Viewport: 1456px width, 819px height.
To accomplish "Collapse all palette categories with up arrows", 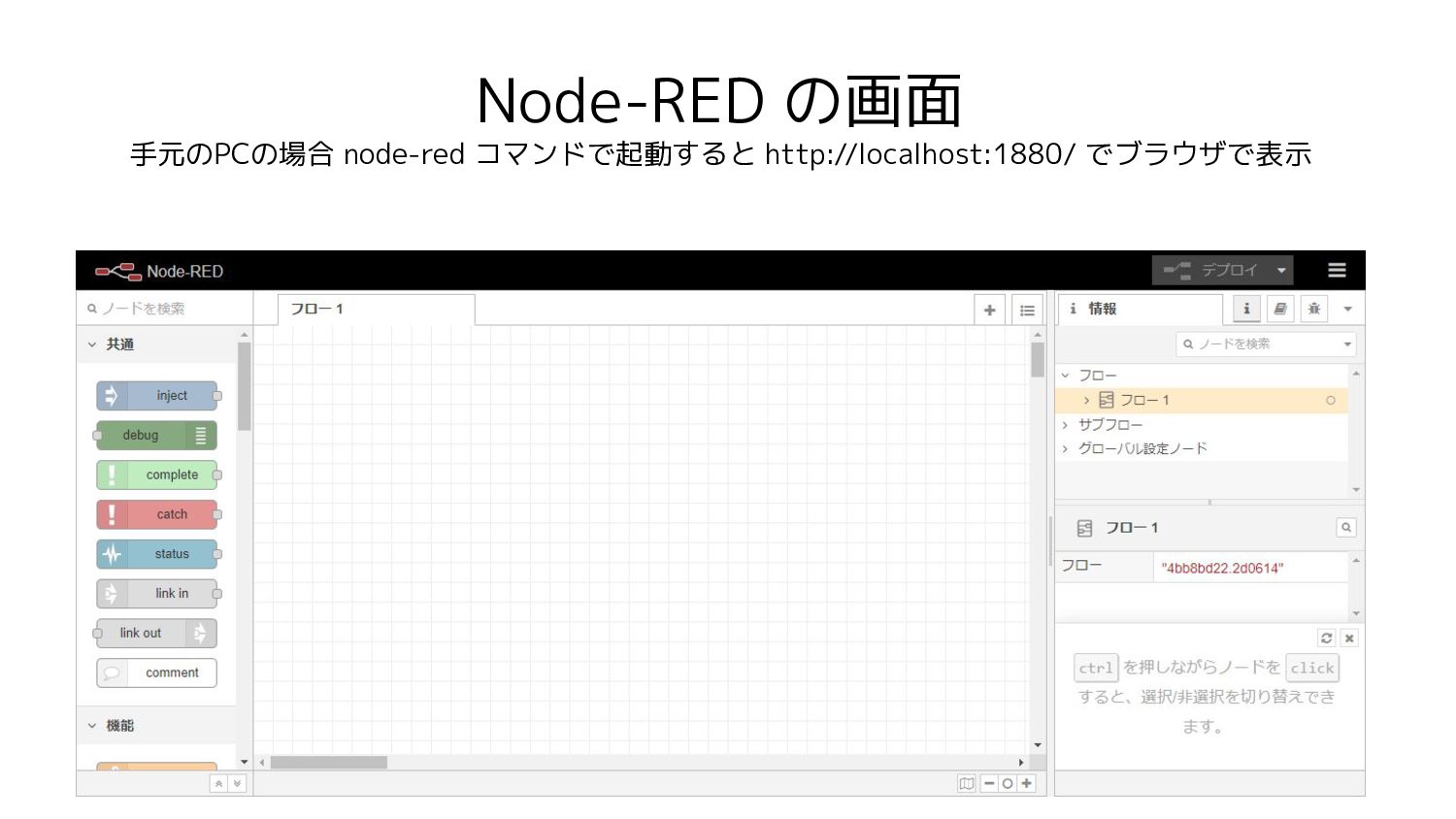I will click(x=219, y=784).
